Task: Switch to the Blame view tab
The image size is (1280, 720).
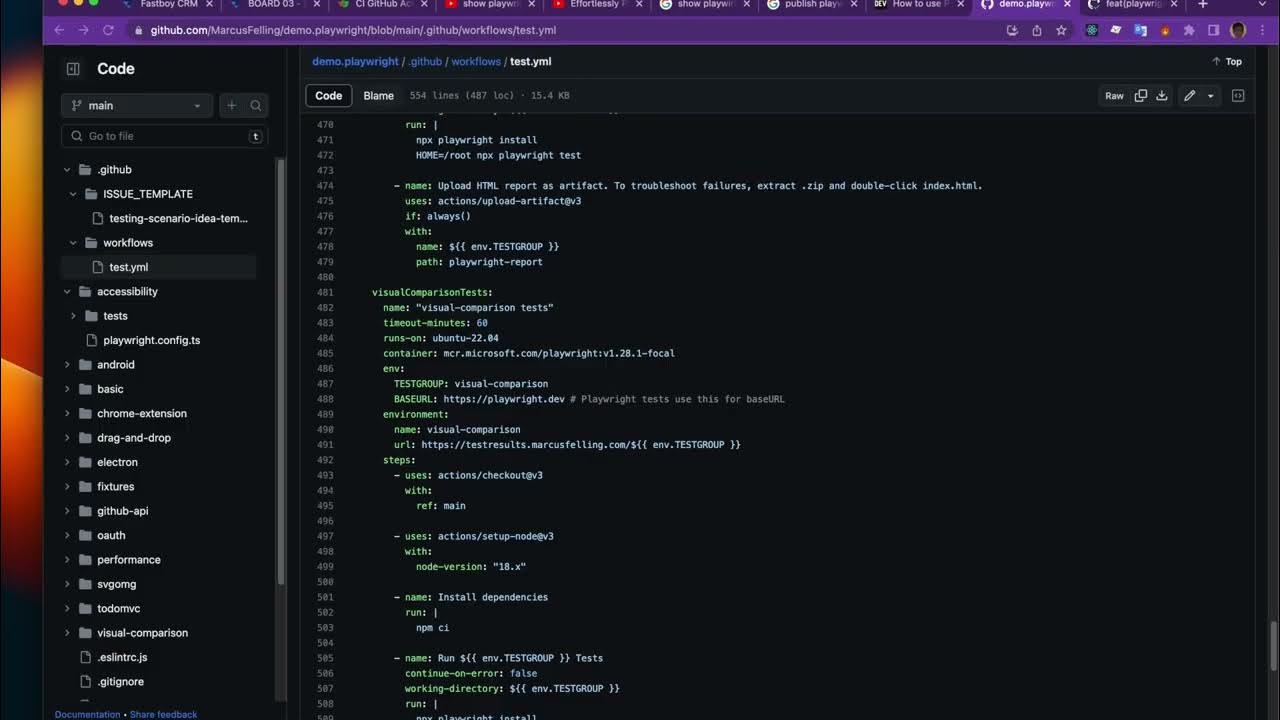Action: (378, 96)
